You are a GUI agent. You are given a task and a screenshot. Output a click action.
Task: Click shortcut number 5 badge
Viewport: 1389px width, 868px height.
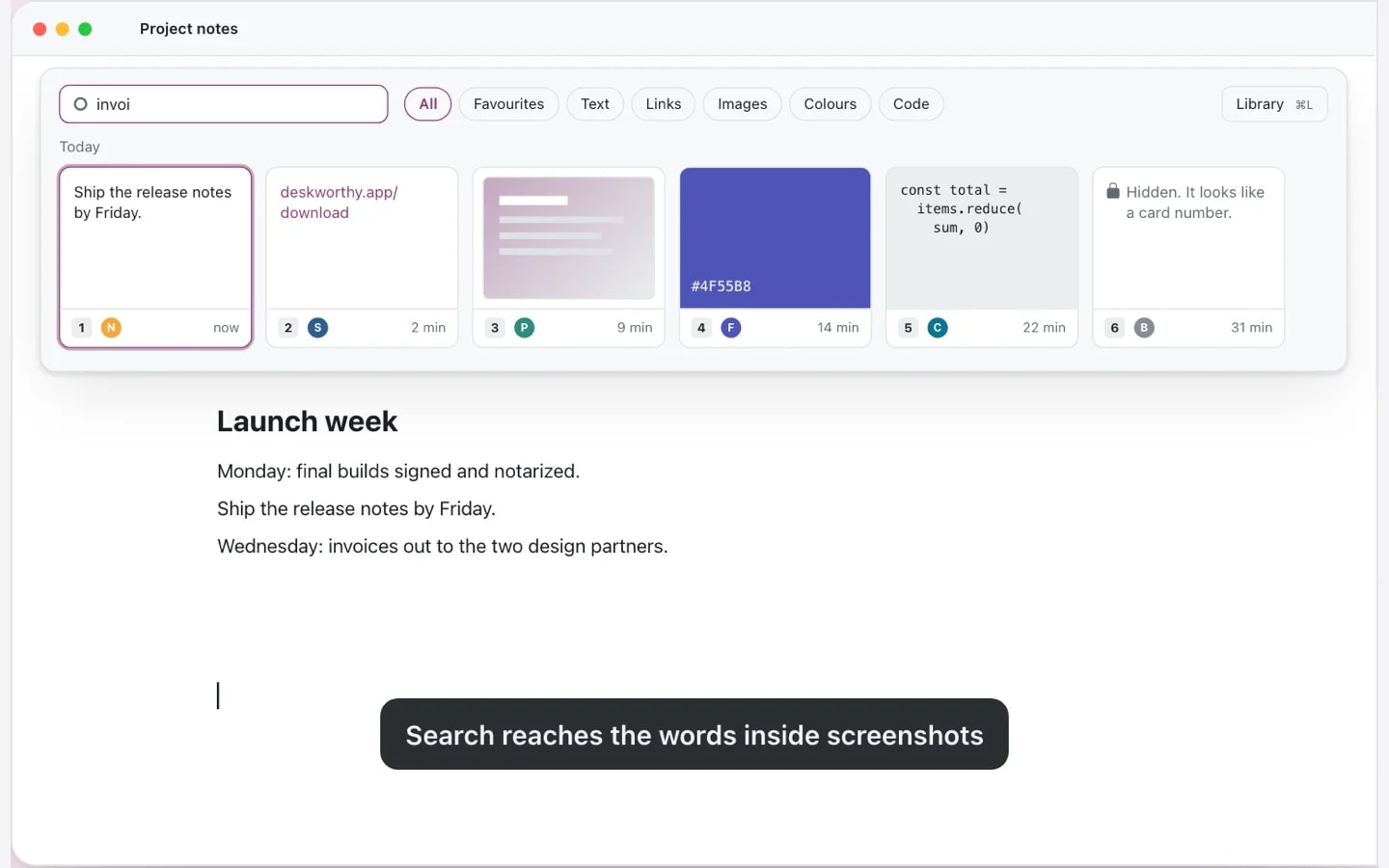pos(908,328)
